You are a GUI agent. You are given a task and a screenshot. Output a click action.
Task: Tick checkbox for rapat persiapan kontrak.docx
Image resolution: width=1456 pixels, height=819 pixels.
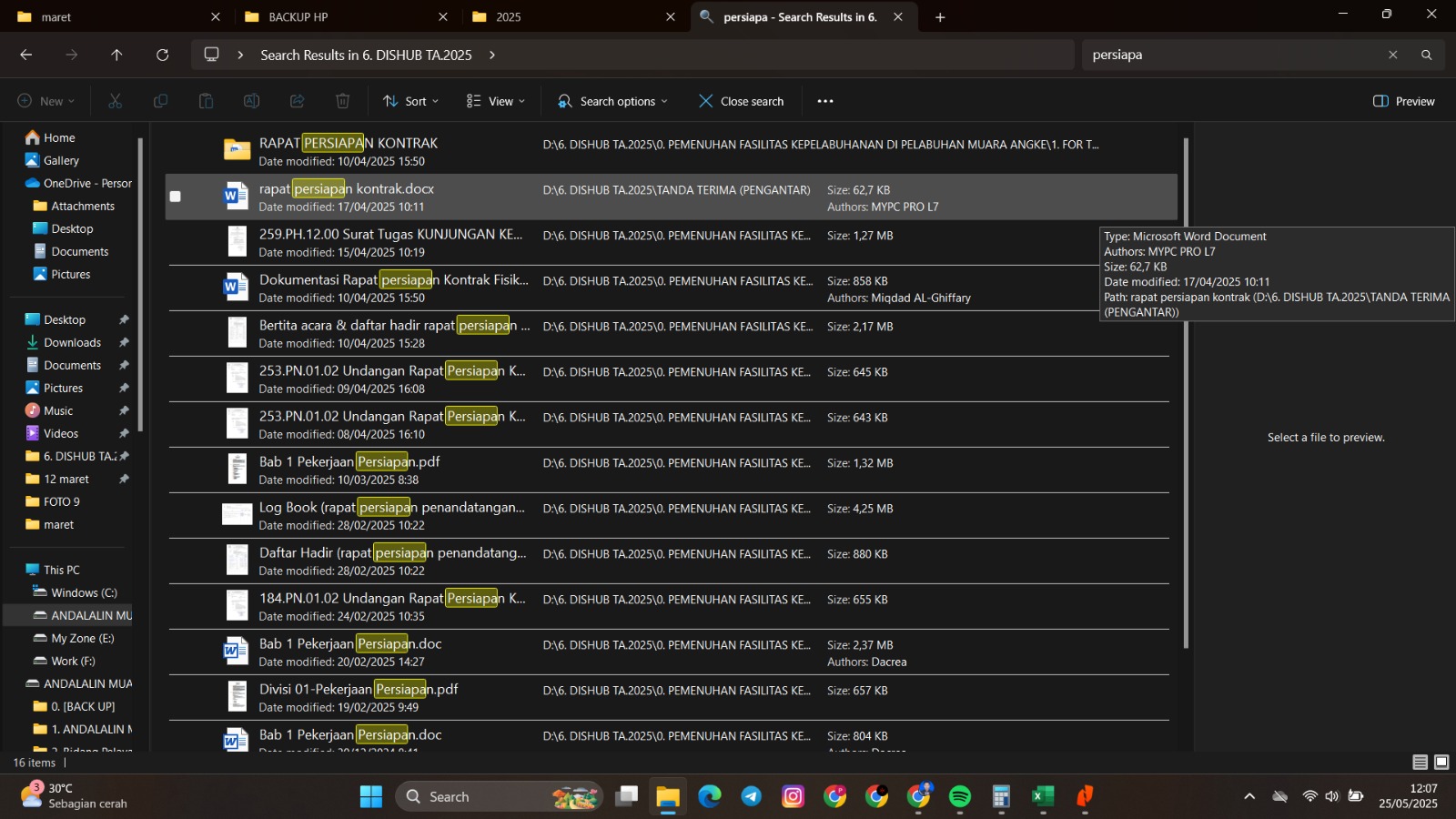[176, 197]
